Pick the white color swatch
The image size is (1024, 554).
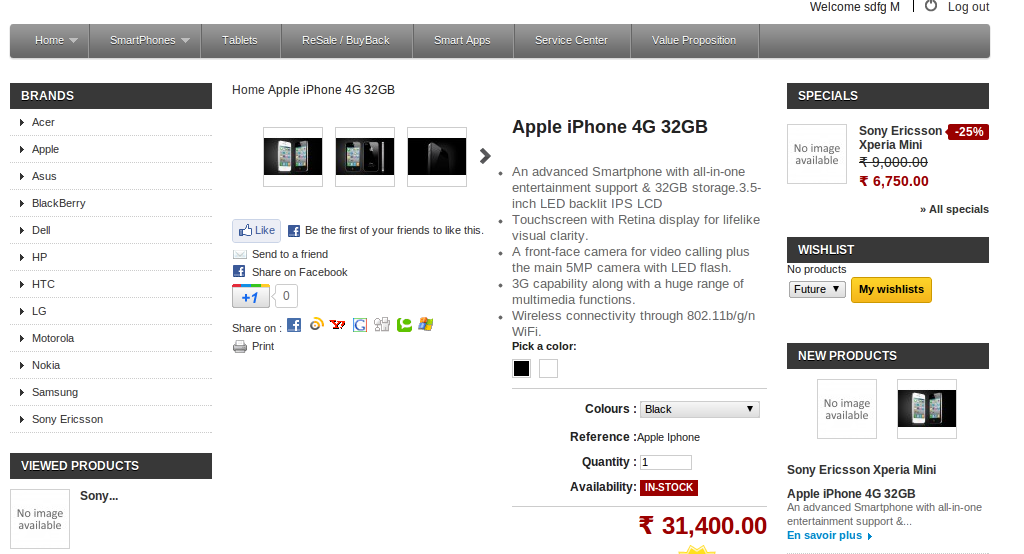[x=549, y=368]
